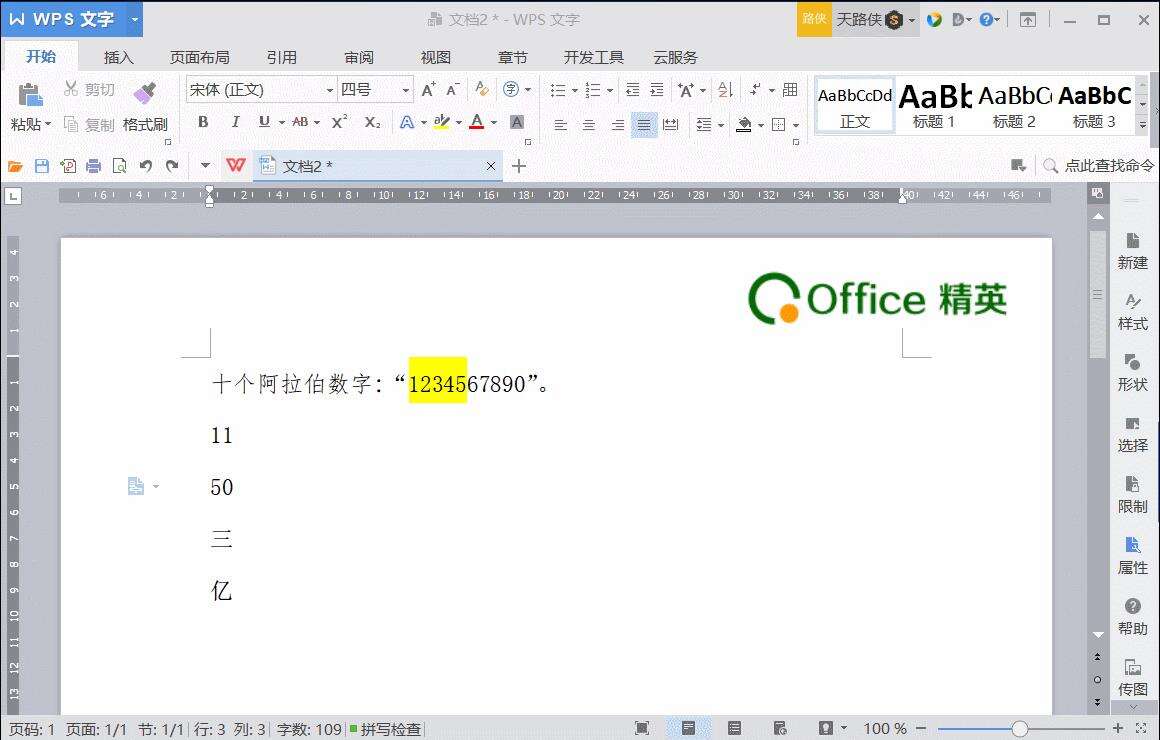
Task: Click the undo arrow icon
Action: [146, 166]
